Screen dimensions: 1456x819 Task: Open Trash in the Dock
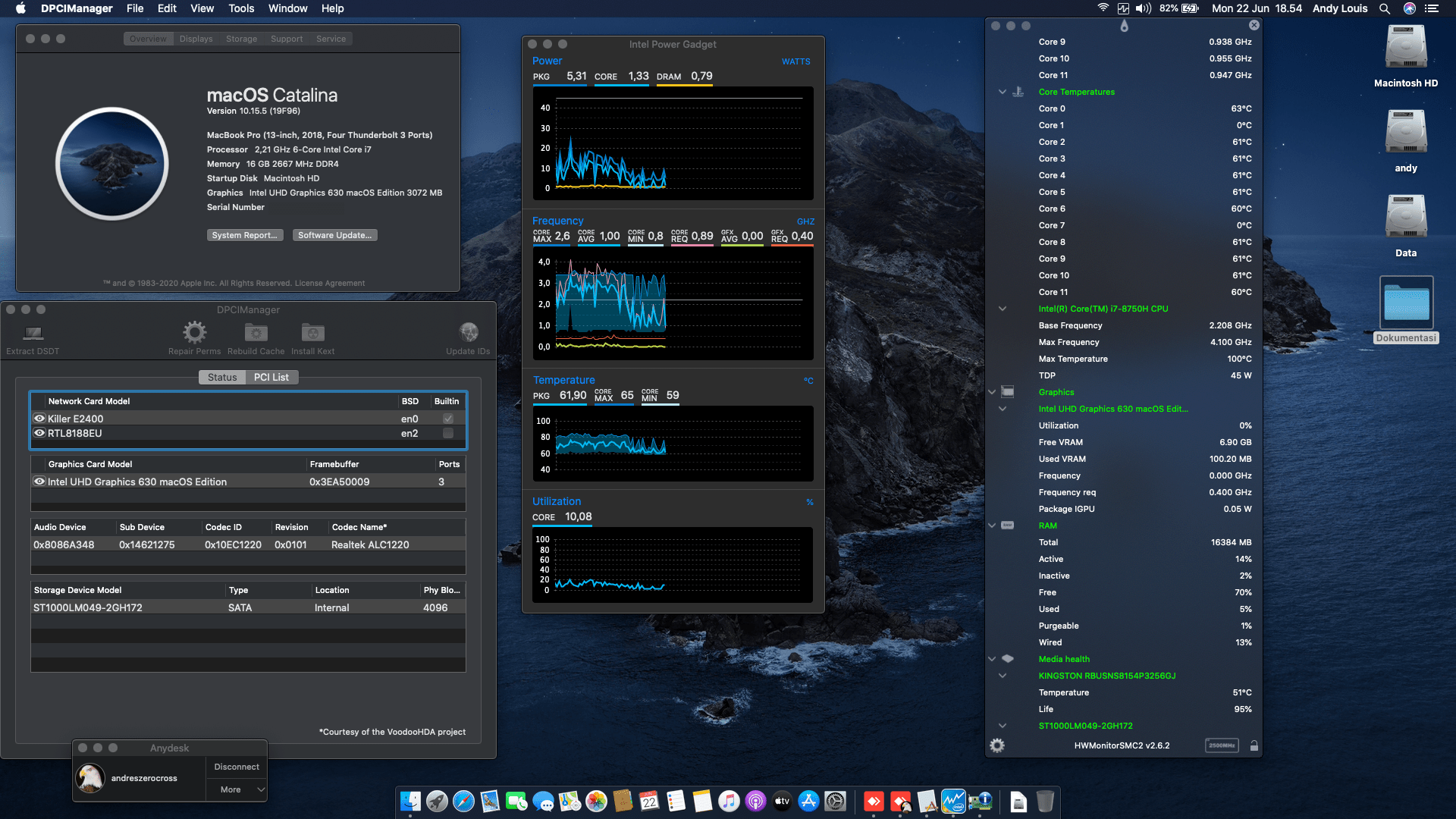pyautogui.click(x=1045, y=801)
